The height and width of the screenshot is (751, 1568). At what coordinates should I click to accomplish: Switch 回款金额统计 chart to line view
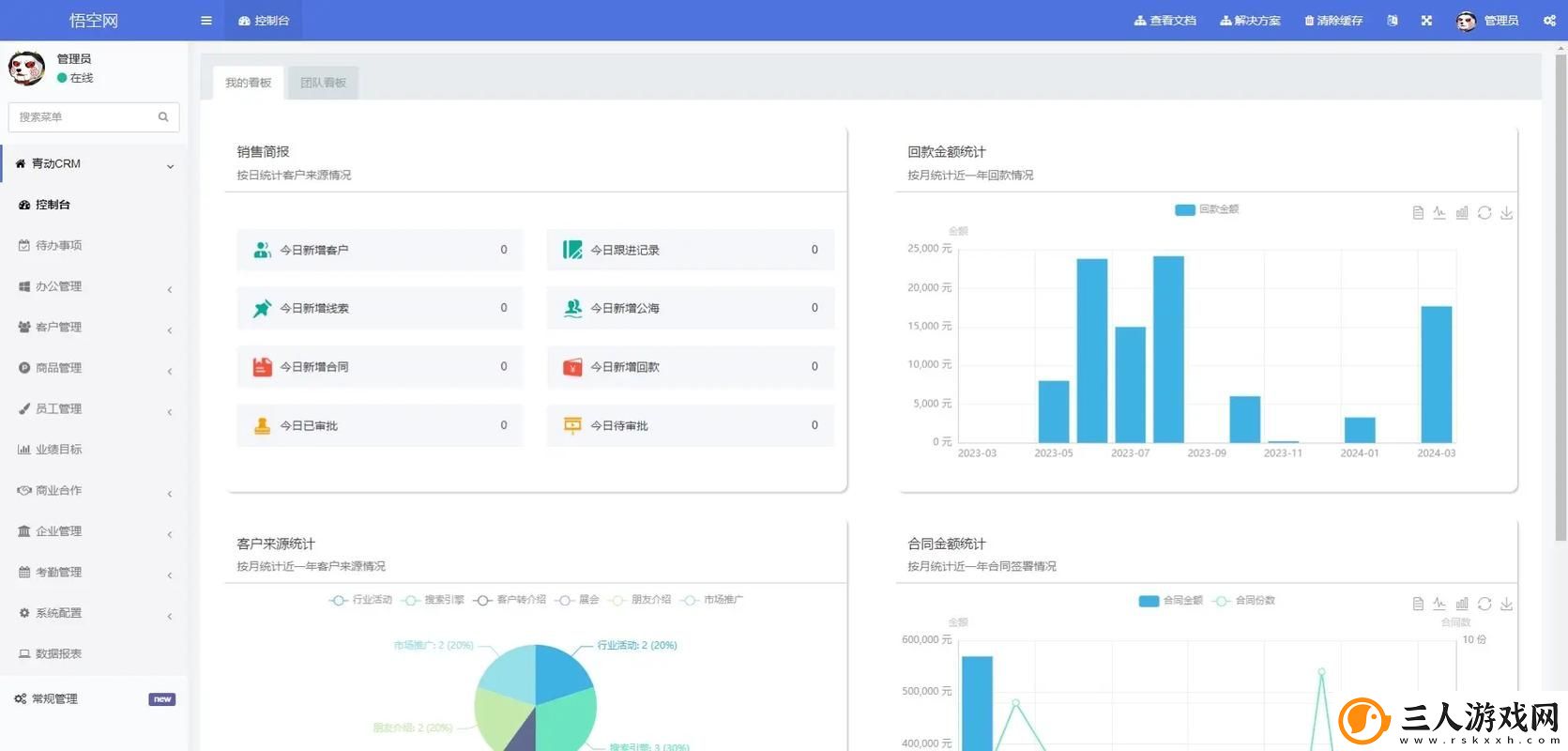tap(1439, 213)
